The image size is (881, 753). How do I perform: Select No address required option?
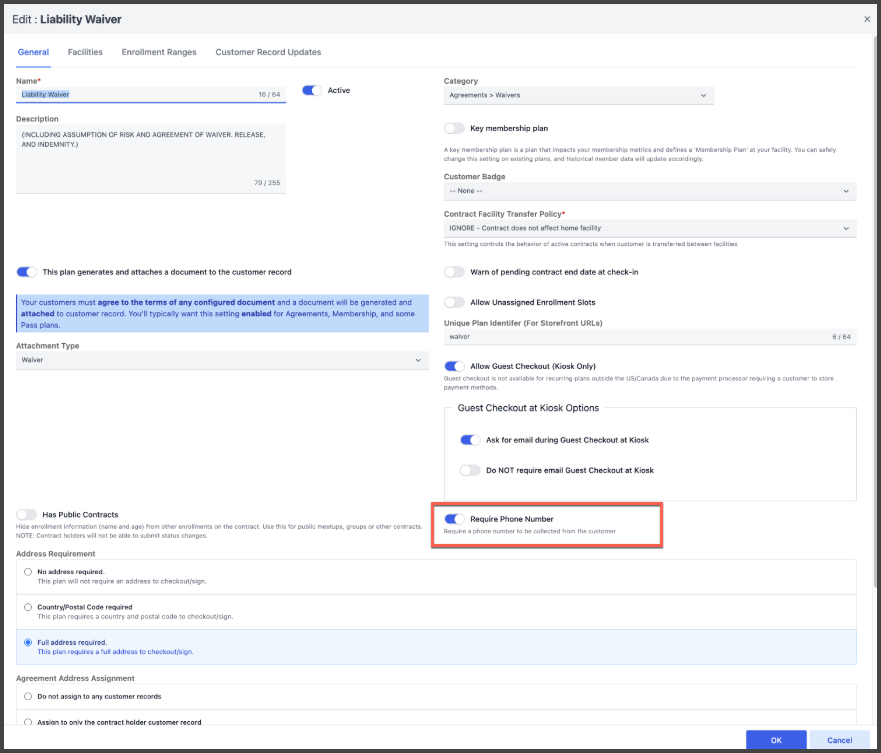coord(29,572)
